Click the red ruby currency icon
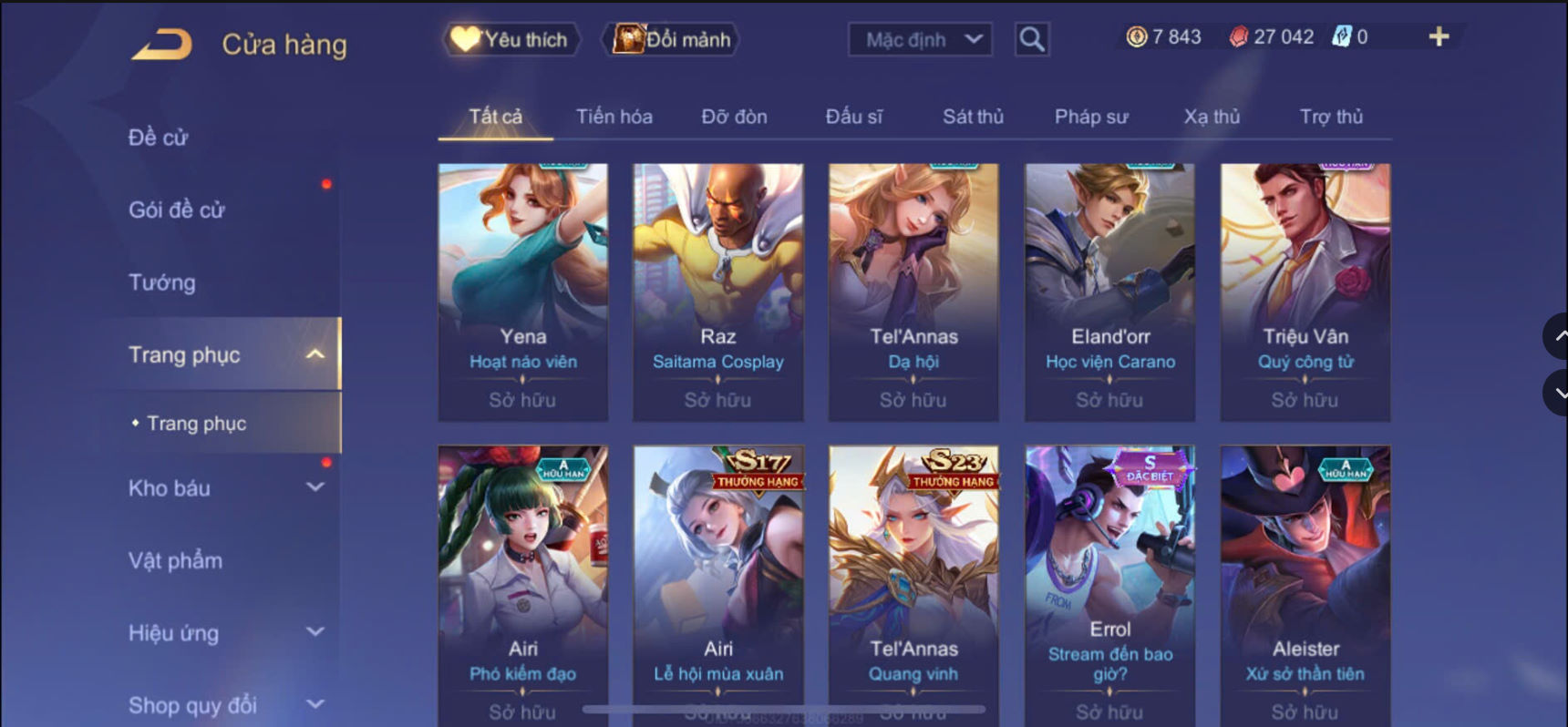Screen dimensions: 1568x727 tap(1237, 36)
